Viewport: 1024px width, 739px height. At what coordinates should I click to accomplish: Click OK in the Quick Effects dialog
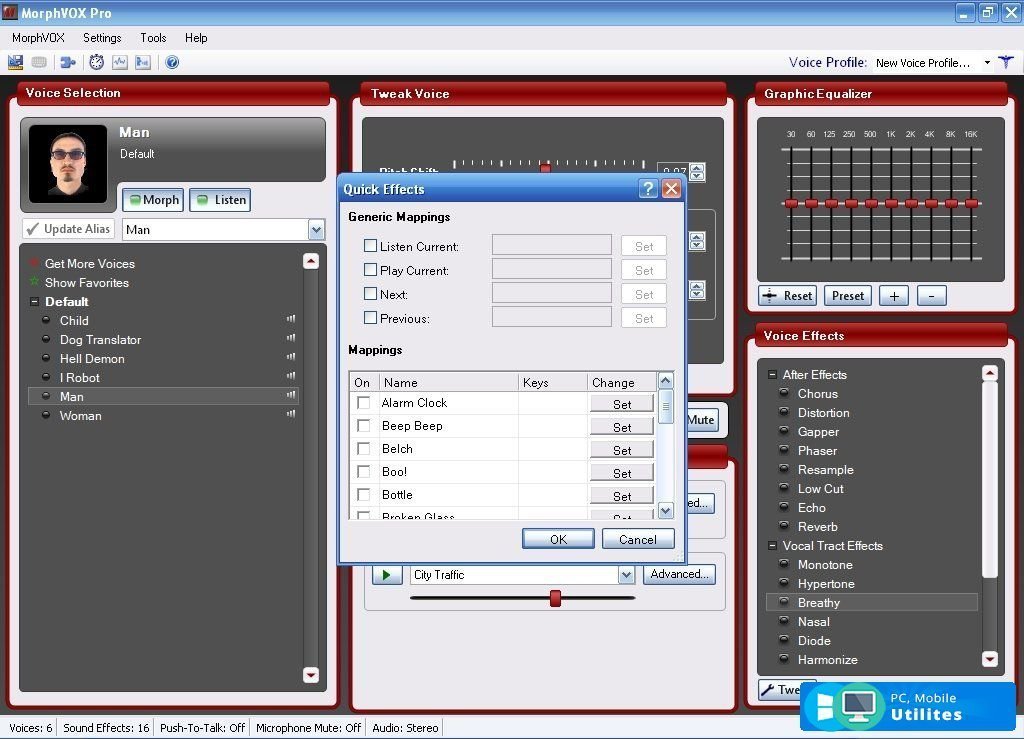click(558, 539)
